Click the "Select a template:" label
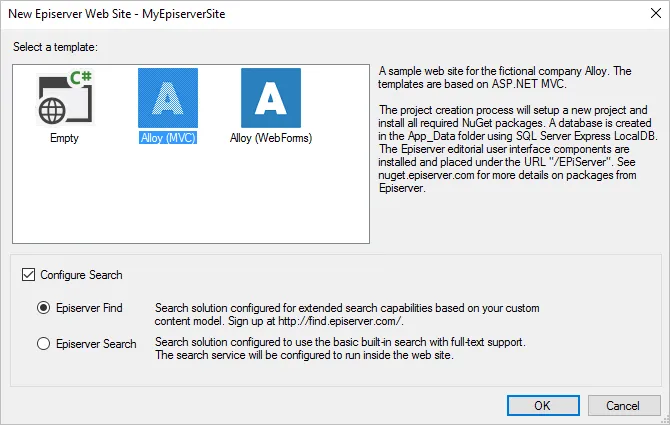 click(55, 47)
